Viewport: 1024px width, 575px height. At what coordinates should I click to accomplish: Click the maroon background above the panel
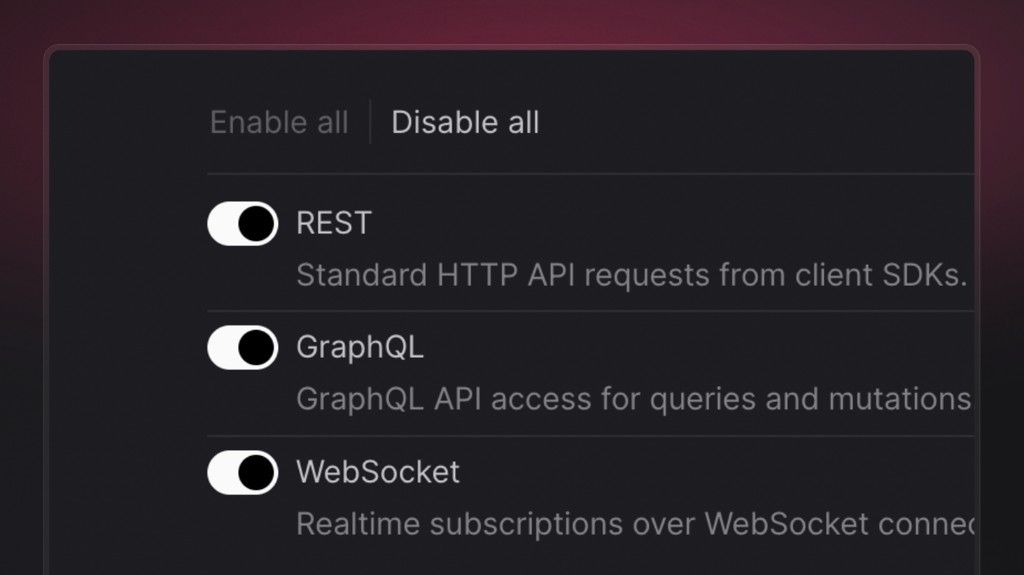tap(512, 22)
